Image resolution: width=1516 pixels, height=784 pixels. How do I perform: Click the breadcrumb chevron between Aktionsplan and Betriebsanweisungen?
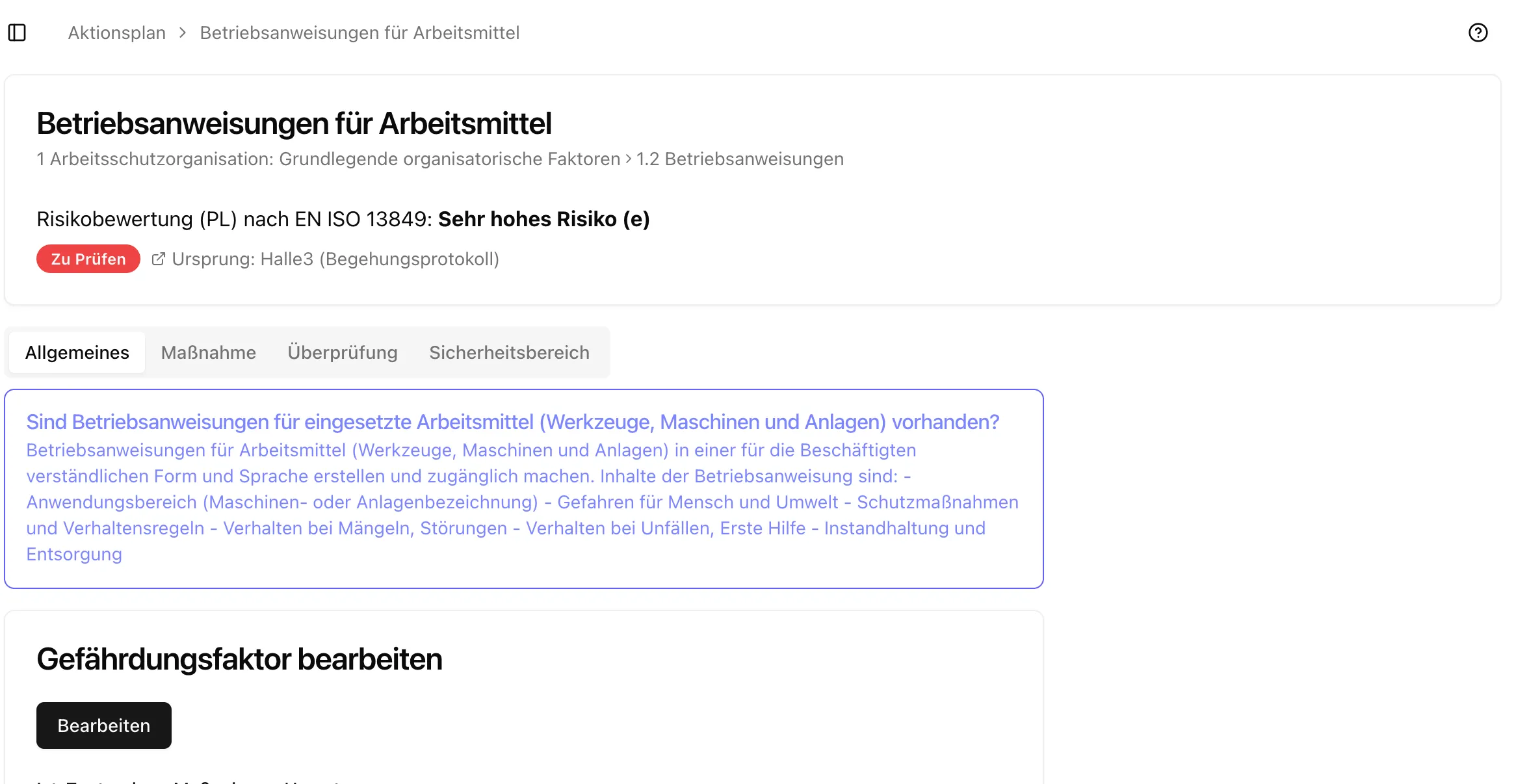point(183,33)
